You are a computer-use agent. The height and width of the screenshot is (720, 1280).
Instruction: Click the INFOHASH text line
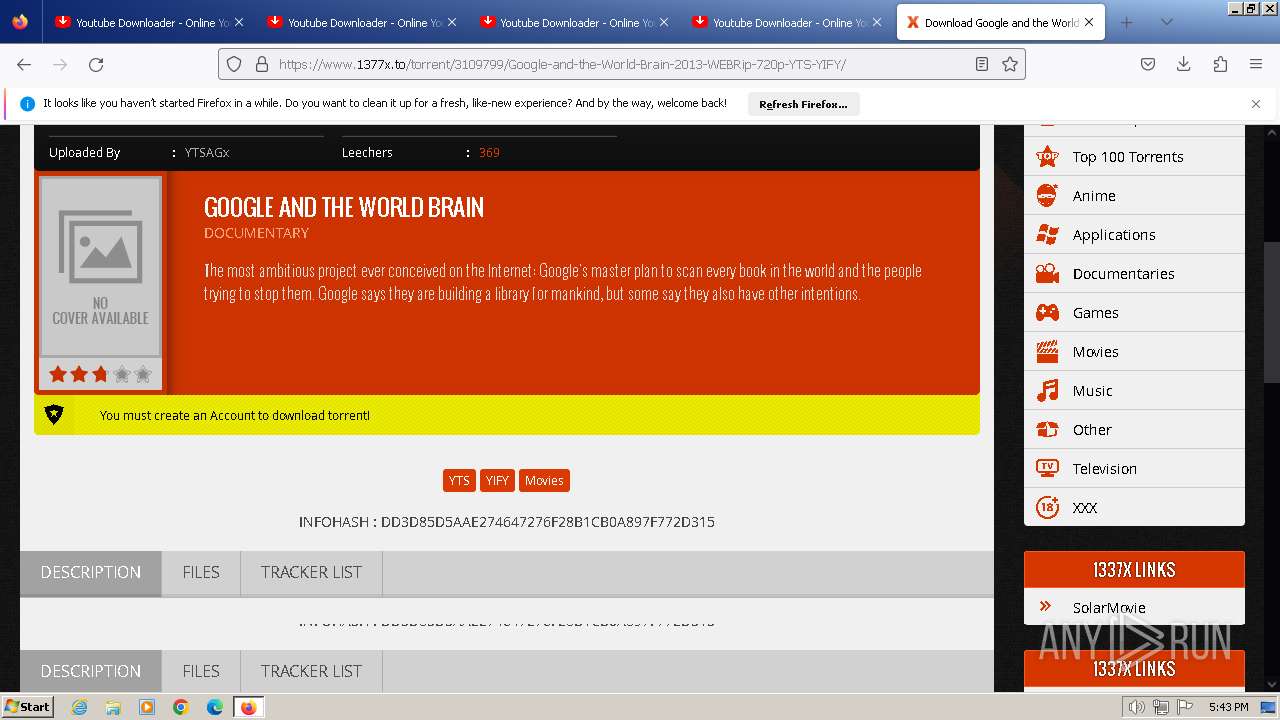[507, 522]
